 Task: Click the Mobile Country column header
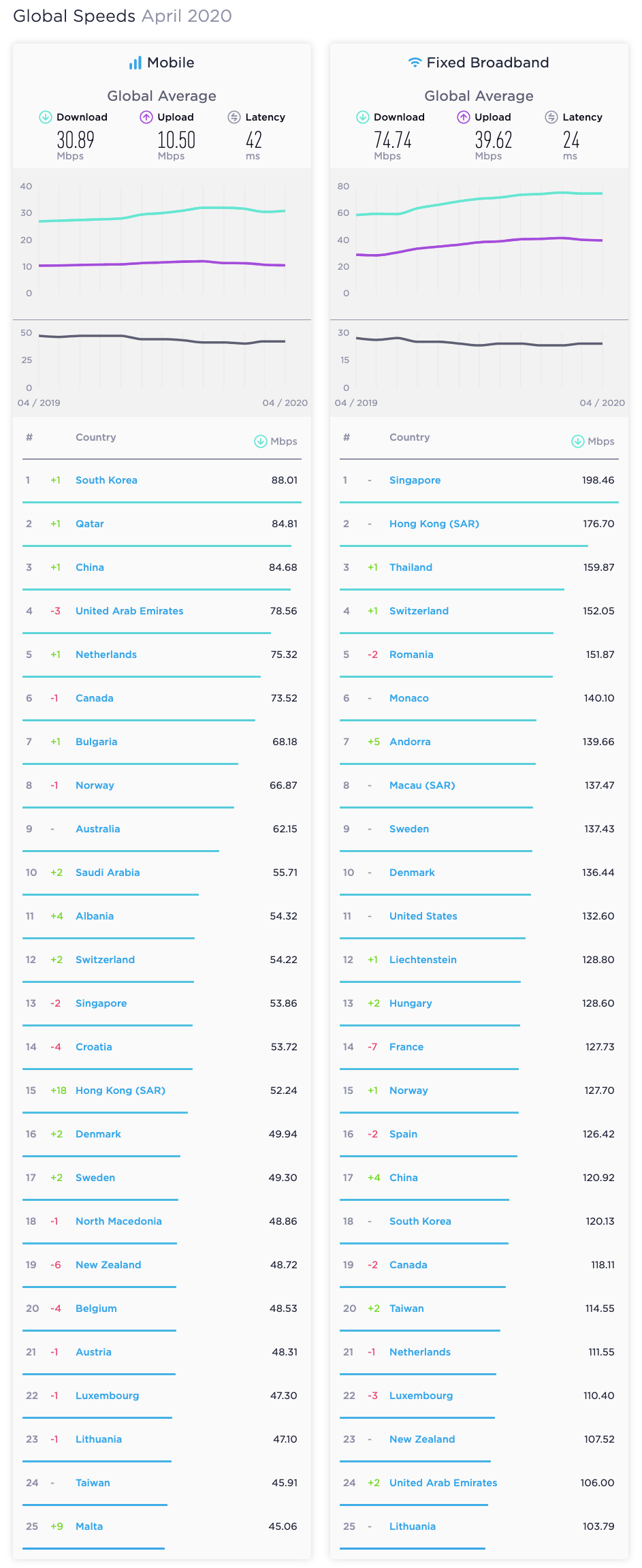(96, 437)
